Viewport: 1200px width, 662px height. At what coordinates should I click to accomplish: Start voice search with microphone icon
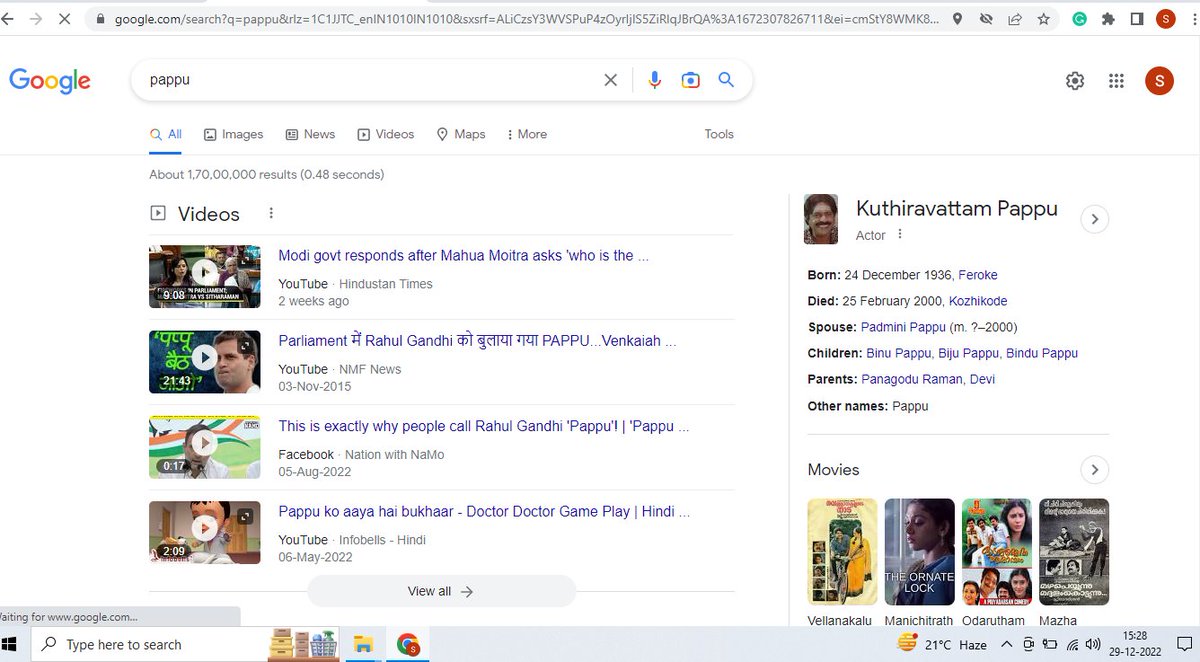[x=655, y=80]
